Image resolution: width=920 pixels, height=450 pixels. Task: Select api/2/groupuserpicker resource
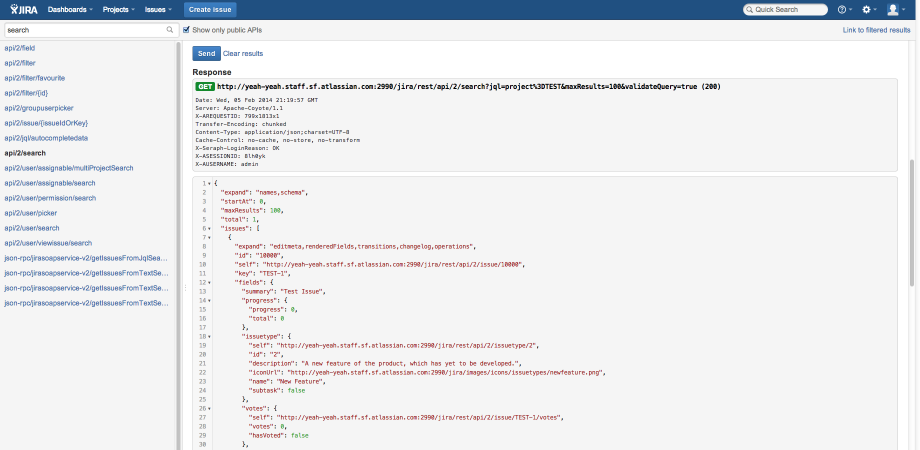(x=39, y=108)
